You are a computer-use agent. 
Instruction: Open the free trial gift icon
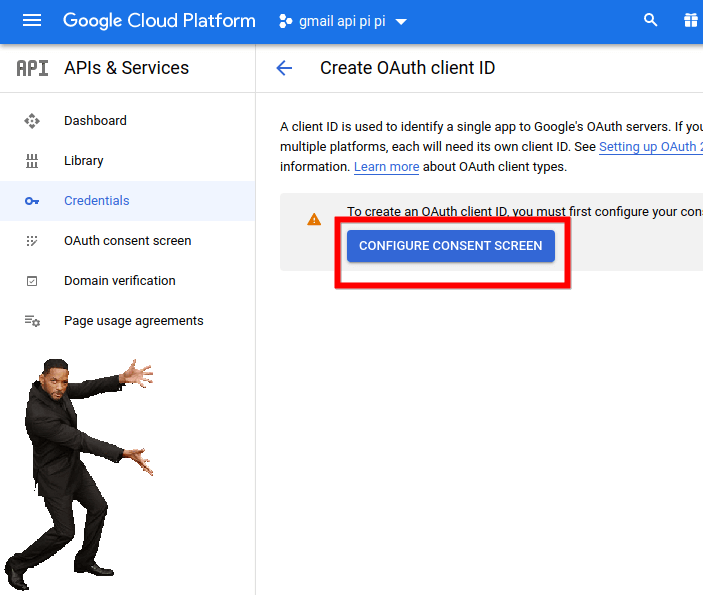[x=690, y=20]
